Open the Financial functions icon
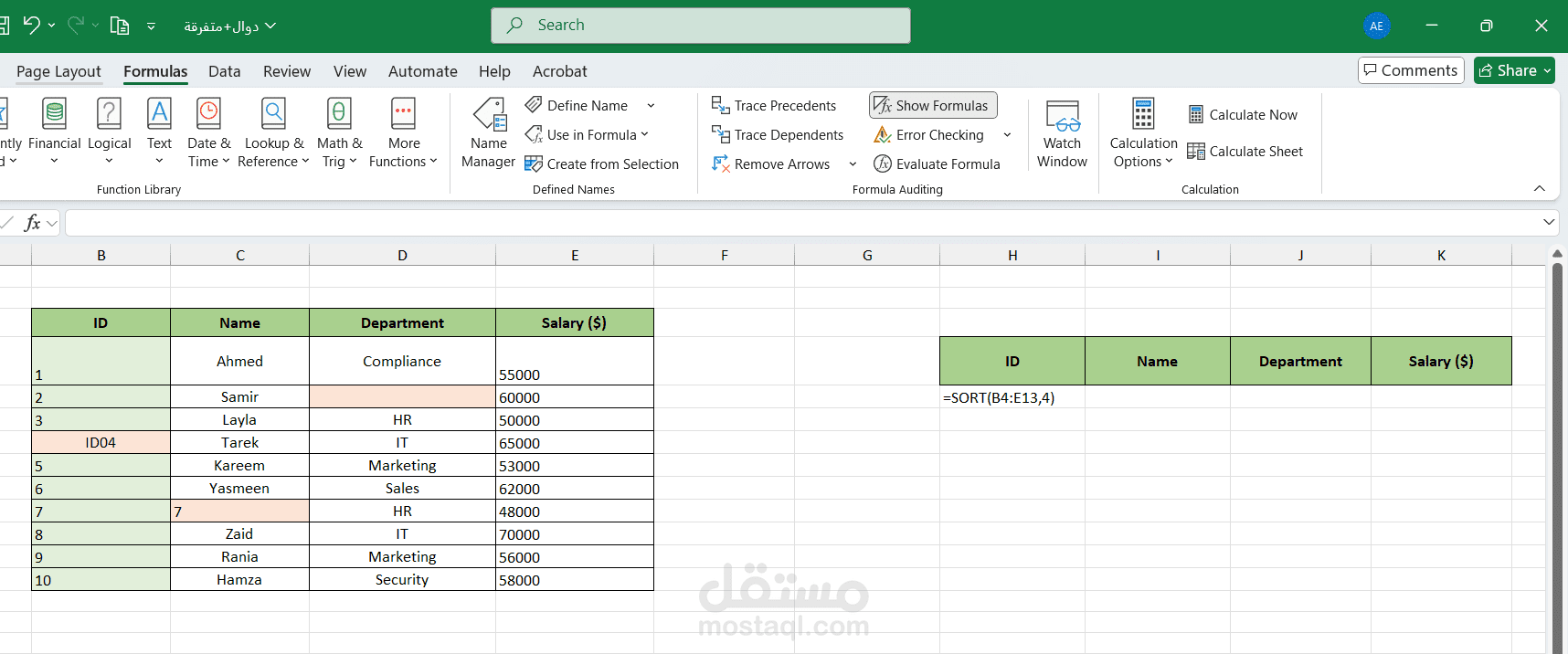This screenshot has height=654, width=1568. pos(55,114)
